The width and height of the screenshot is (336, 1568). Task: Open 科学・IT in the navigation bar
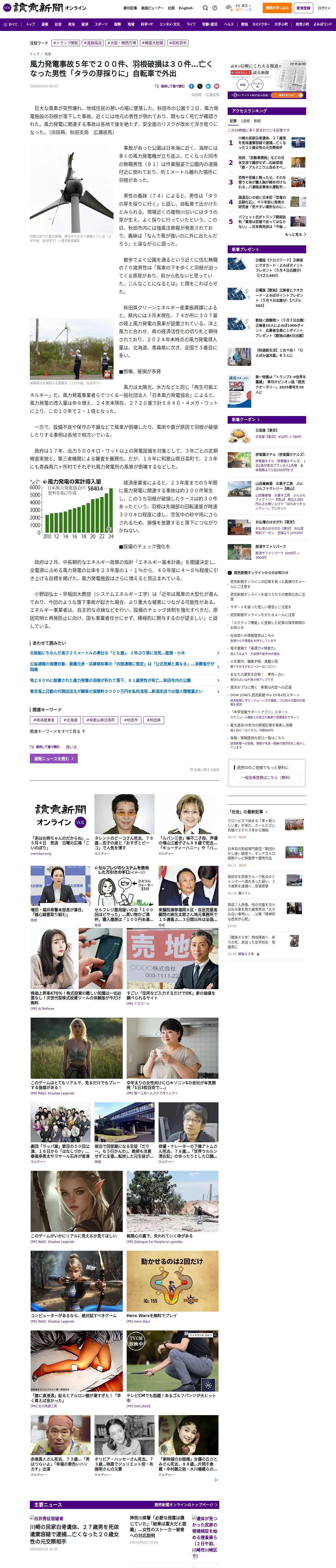pyautogui.click(x=147, y=24)
